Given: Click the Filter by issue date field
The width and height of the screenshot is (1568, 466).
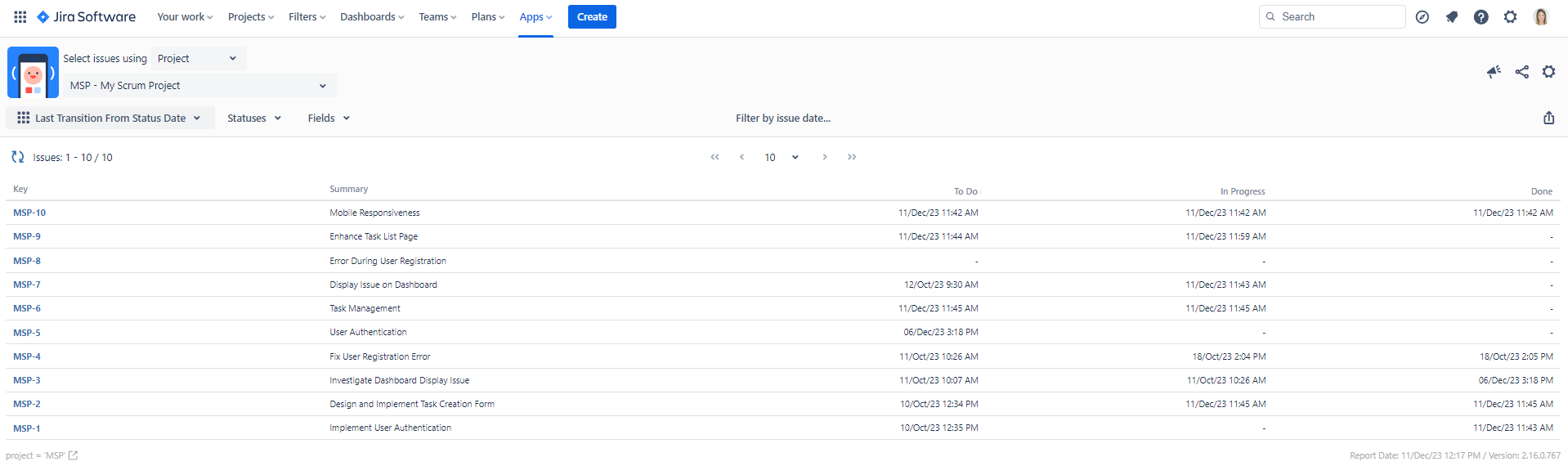Looking at the screenshot, I should pyautogui.click(x=782, y=118).
